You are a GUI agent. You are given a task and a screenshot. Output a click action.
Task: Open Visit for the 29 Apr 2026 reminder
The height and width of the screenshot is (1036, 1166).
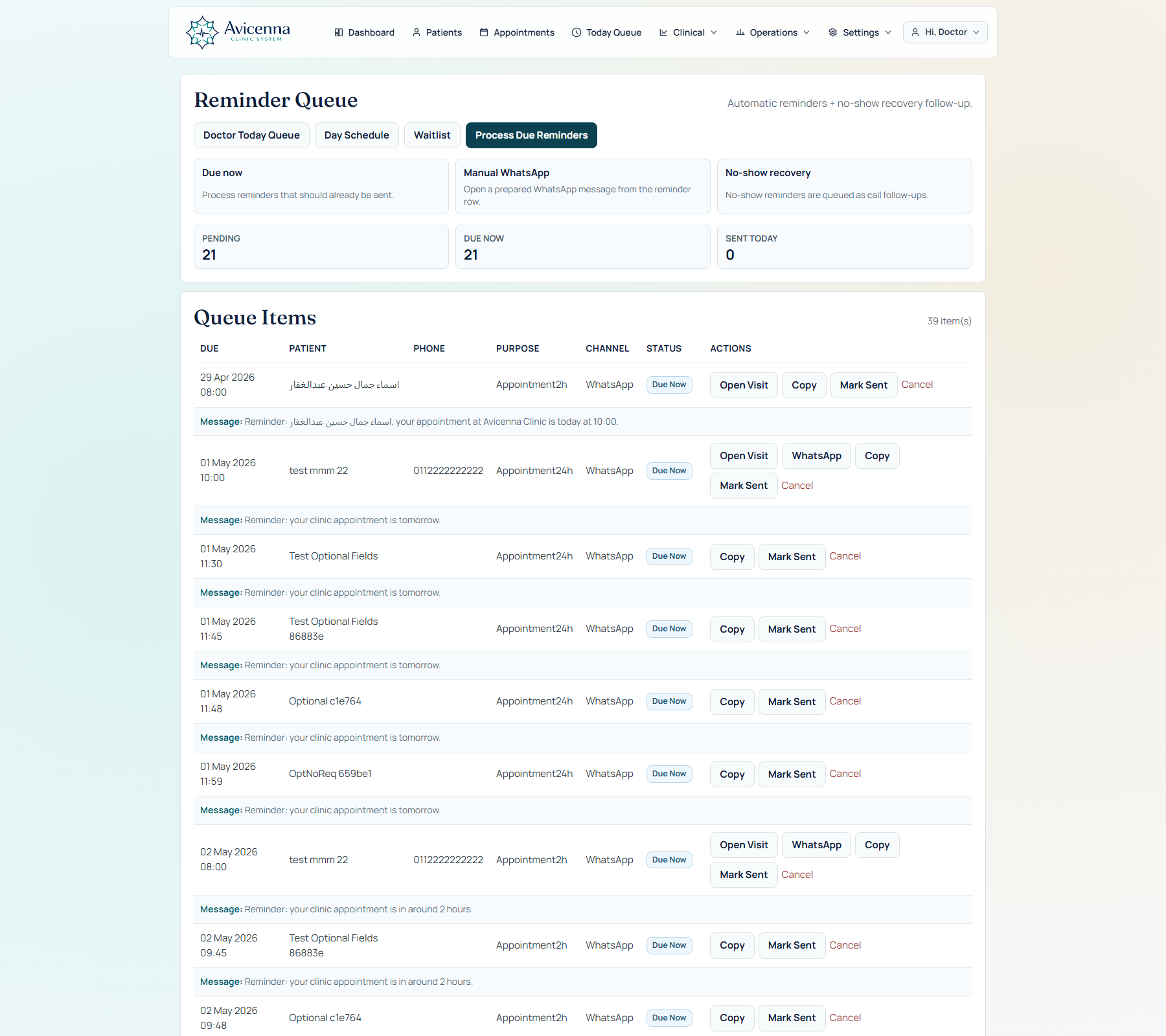click(744, 385)
